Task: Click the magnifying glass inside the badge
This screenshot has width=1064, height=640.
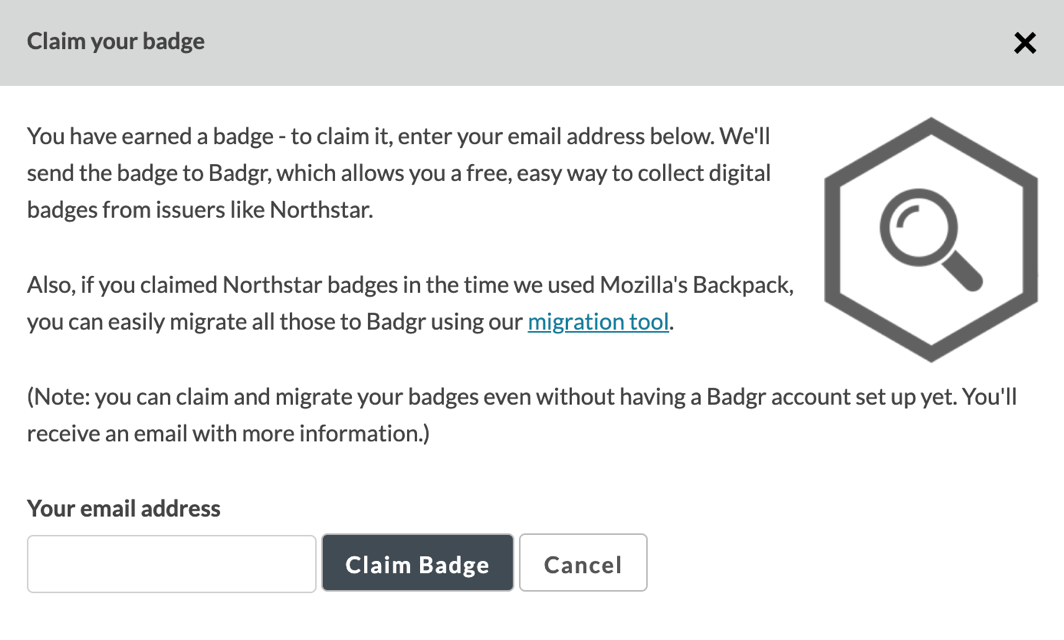Action: (x=930, y=240)
